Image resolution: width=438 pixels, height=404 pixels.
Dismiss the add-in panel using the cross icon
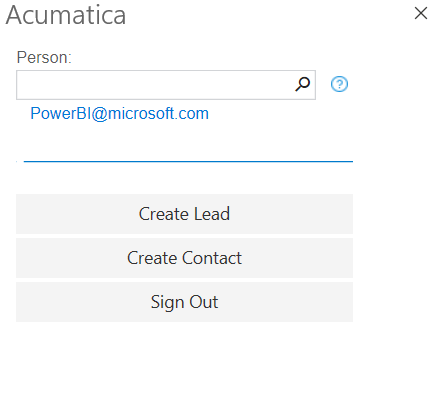coord(421,14)
